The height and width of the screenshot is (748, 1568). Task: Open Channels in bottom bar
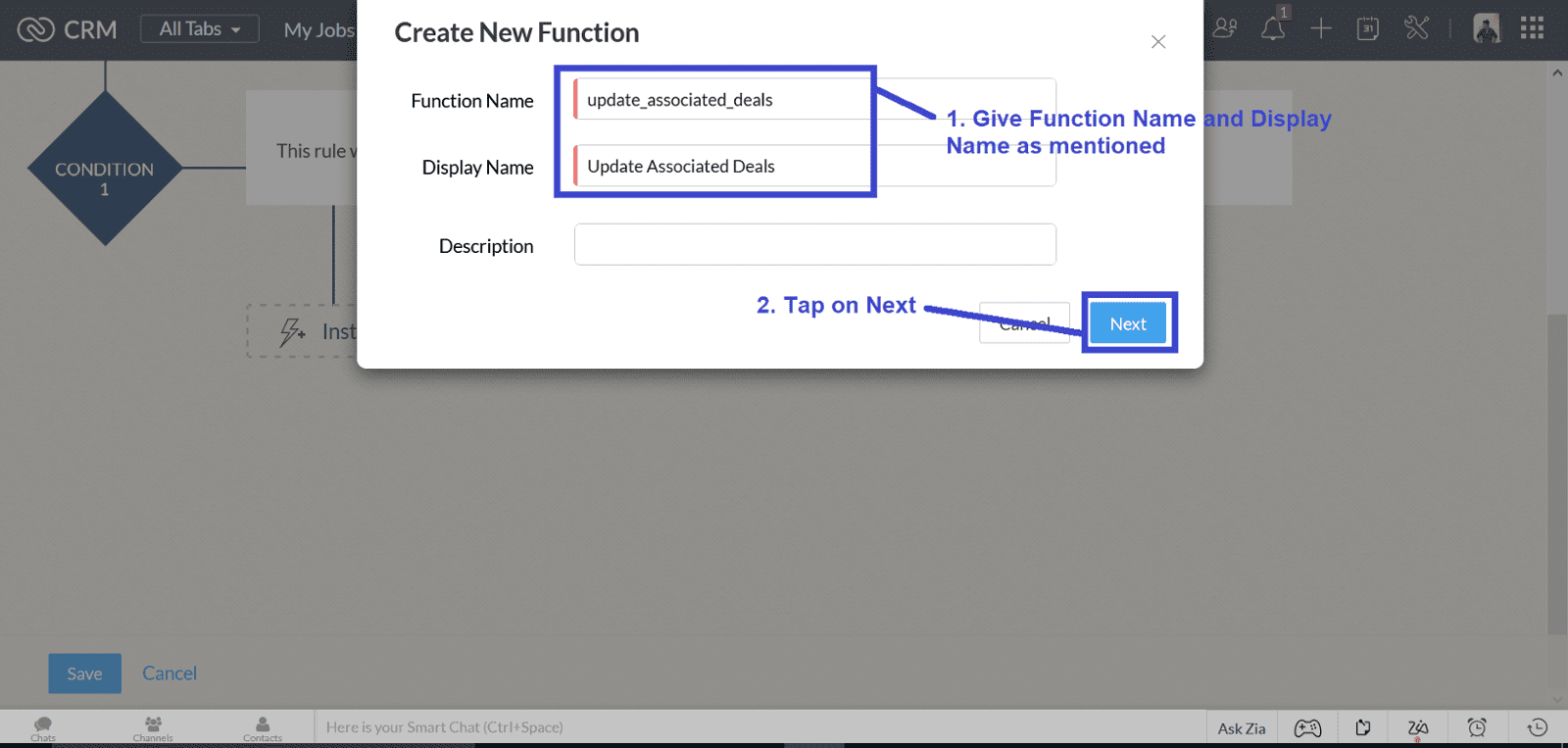tap(153, 727)
